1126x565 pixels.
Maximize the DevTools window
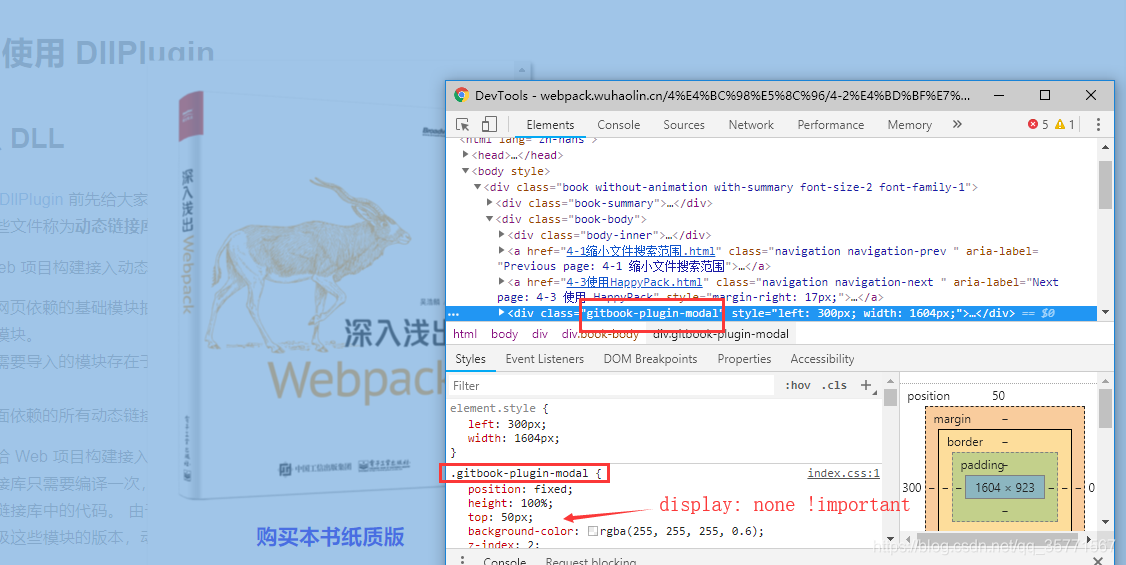click(1045, 95)
